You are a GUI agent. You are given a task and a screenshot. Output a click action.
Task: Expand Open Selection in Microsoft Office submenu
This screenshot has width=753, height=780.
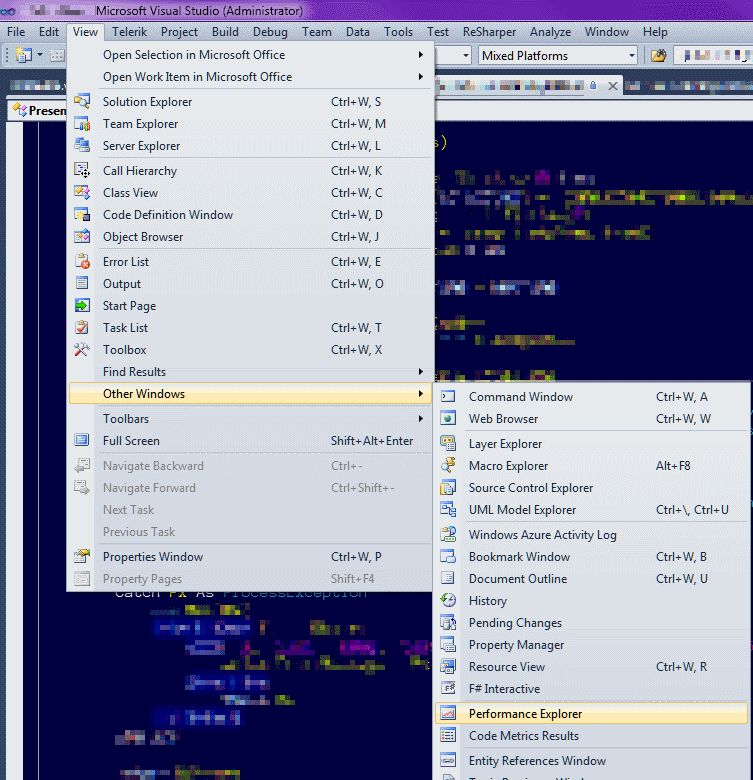(x=421, y=55)
